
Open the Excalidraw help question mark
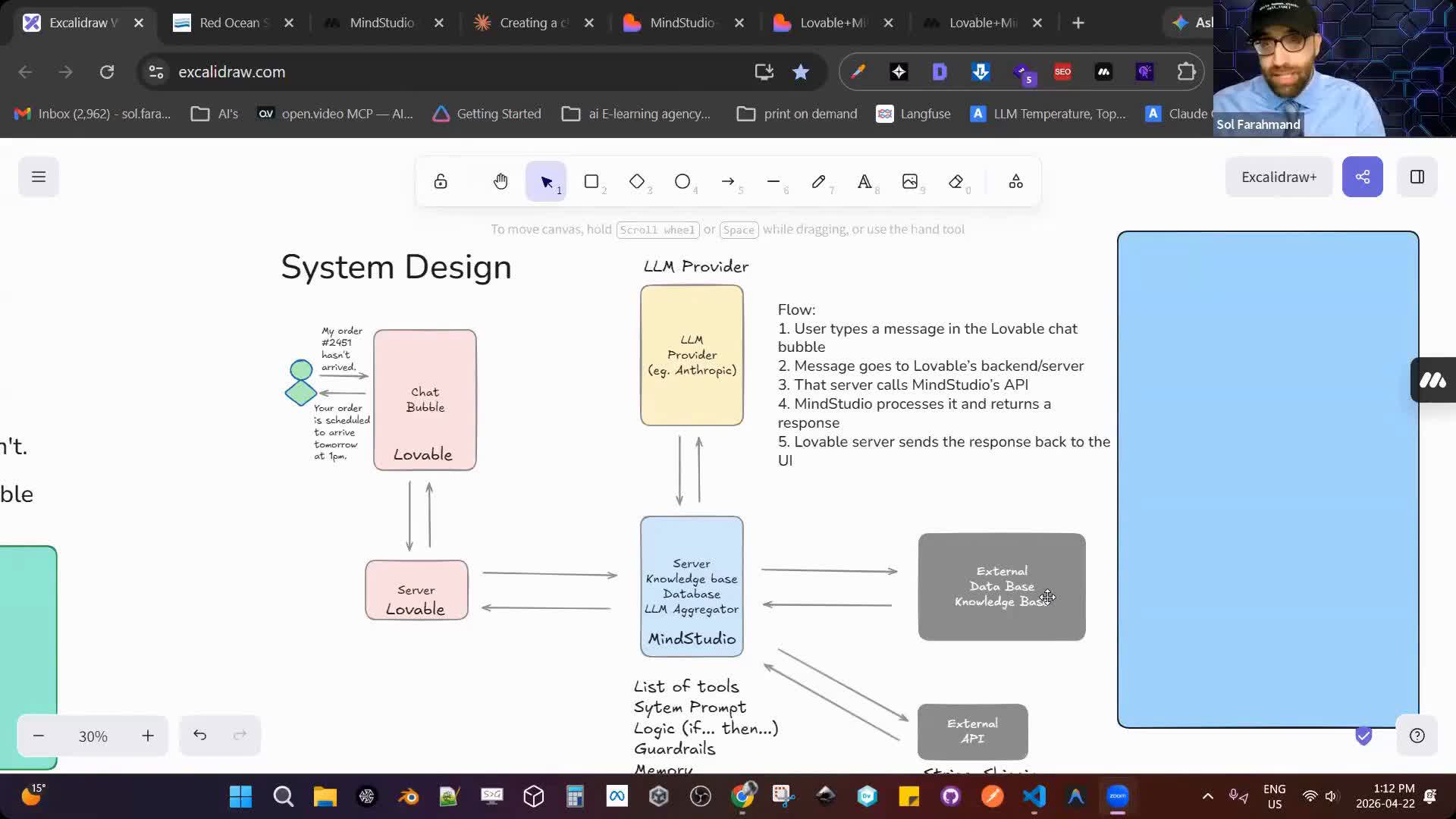pyautogui.click(x=1417, y=736)
